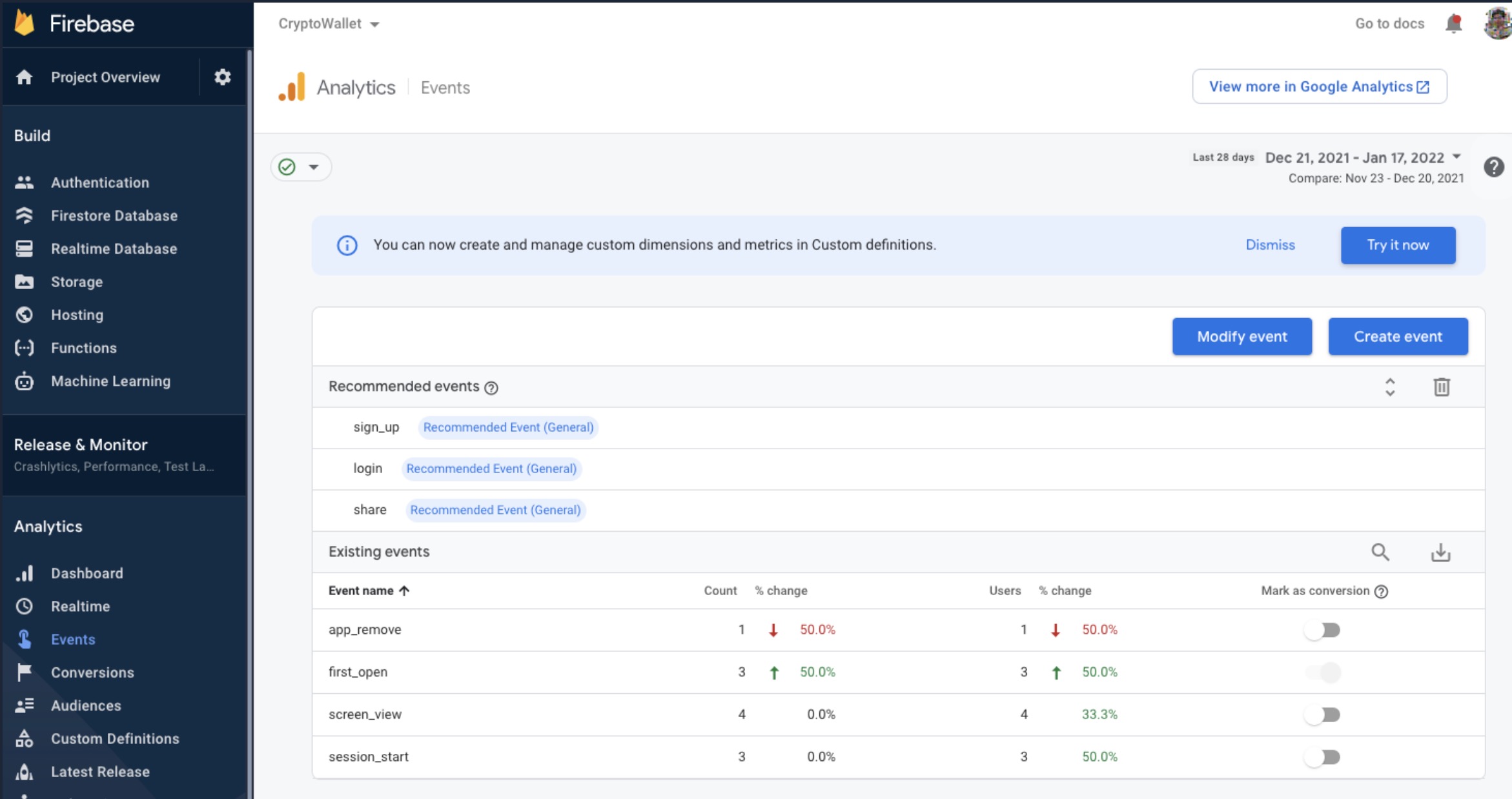Click the Create event button
The height and width of the screenshot is (799, 1512).
(x=1398, y=336)
